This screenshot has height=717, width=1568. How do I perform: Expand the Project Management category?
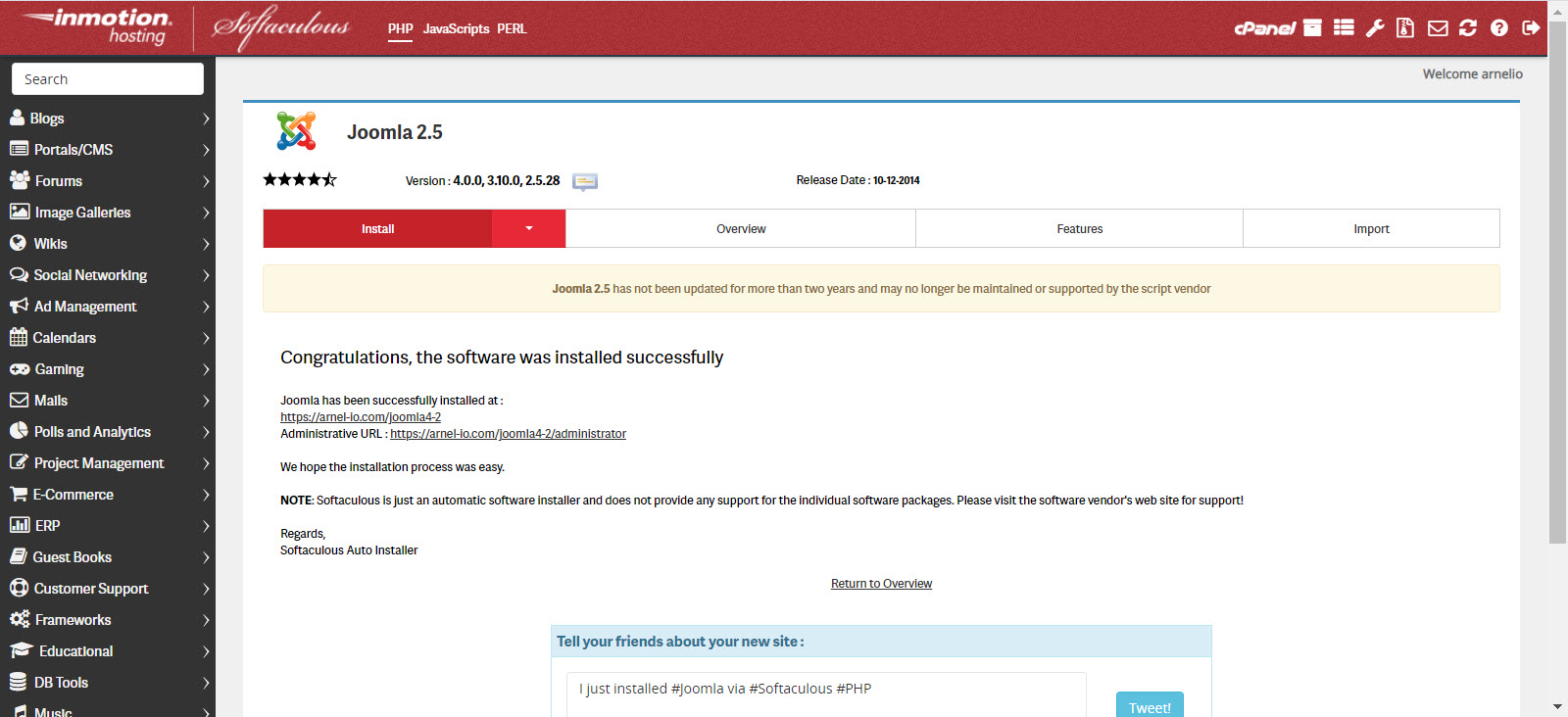(x=206, y=463)
